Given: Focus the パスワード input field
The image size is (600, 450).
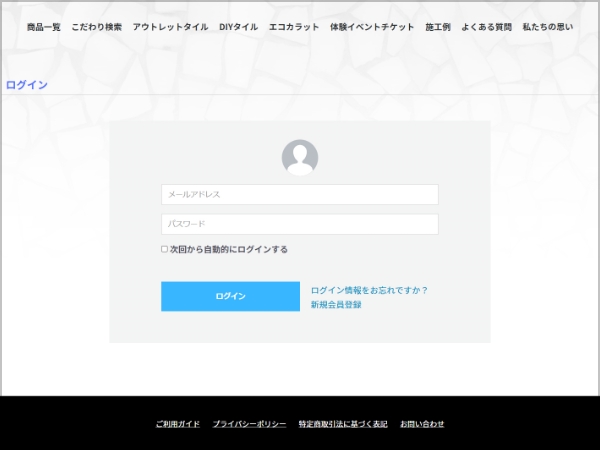Looking at the screenshot, I should coord(299,224).
